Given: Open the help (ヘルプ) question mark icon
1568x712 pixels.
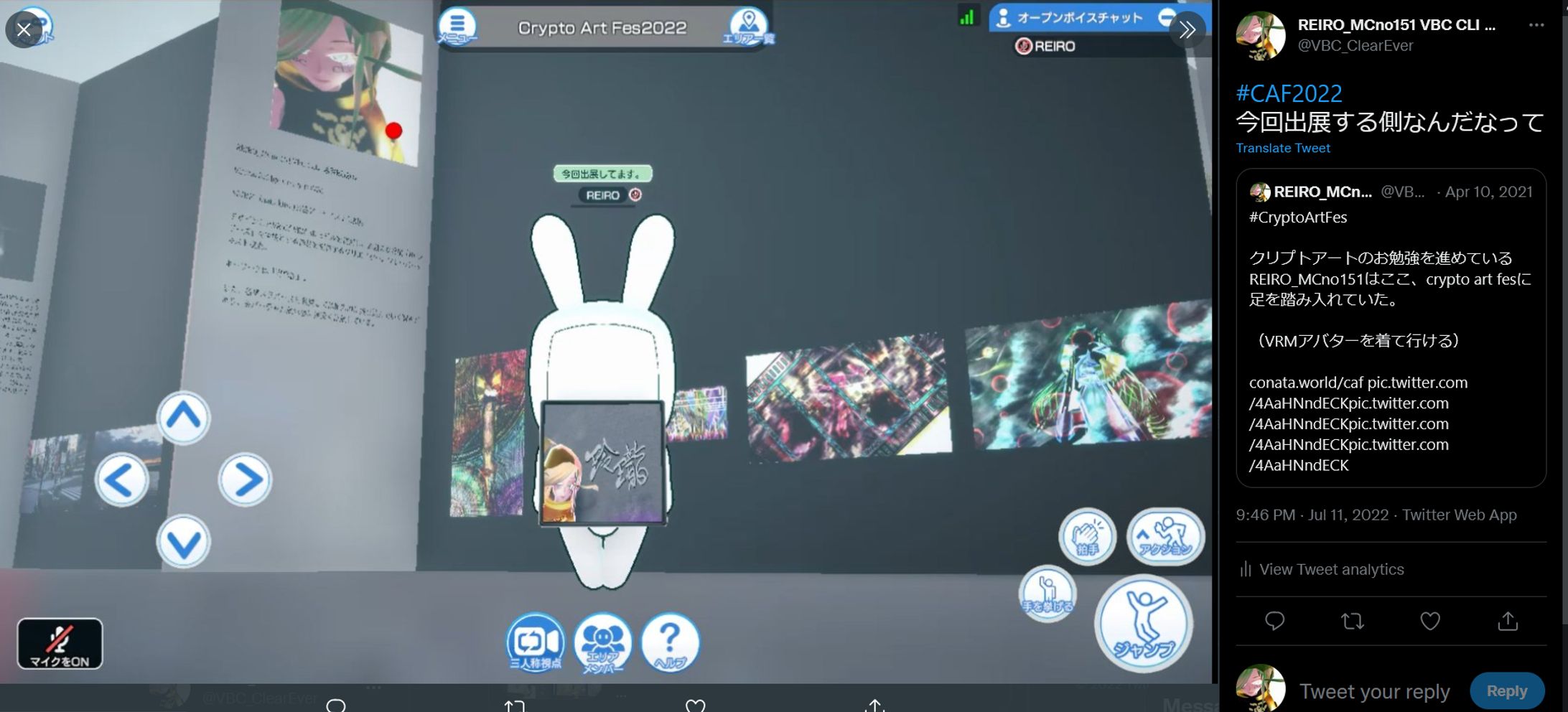Looking at the screenshot, I should click(x=669, y=642).
